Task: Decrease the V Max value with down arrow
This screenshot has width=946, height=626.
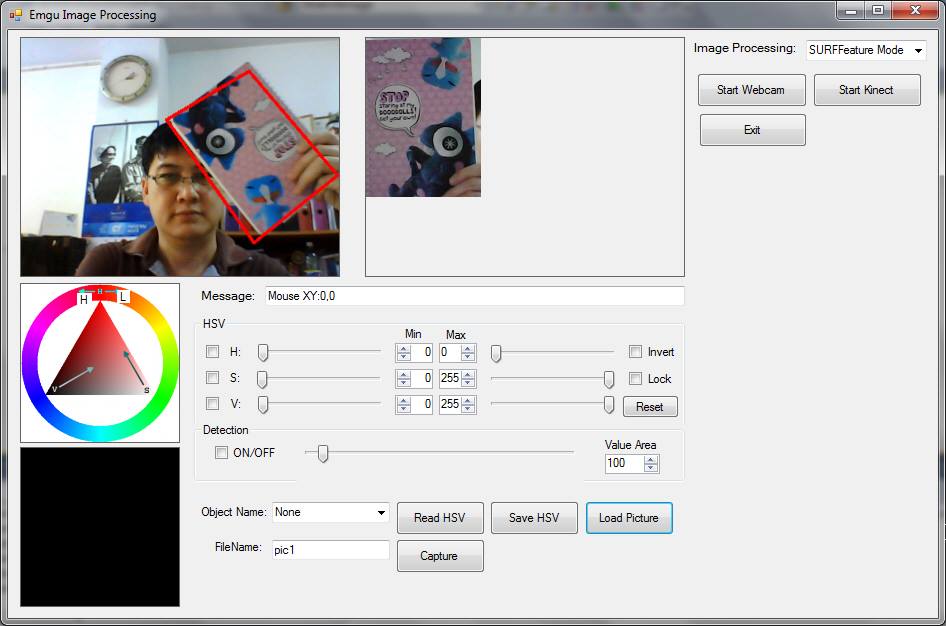Action: pyautogui.click(x=468, y=408)
